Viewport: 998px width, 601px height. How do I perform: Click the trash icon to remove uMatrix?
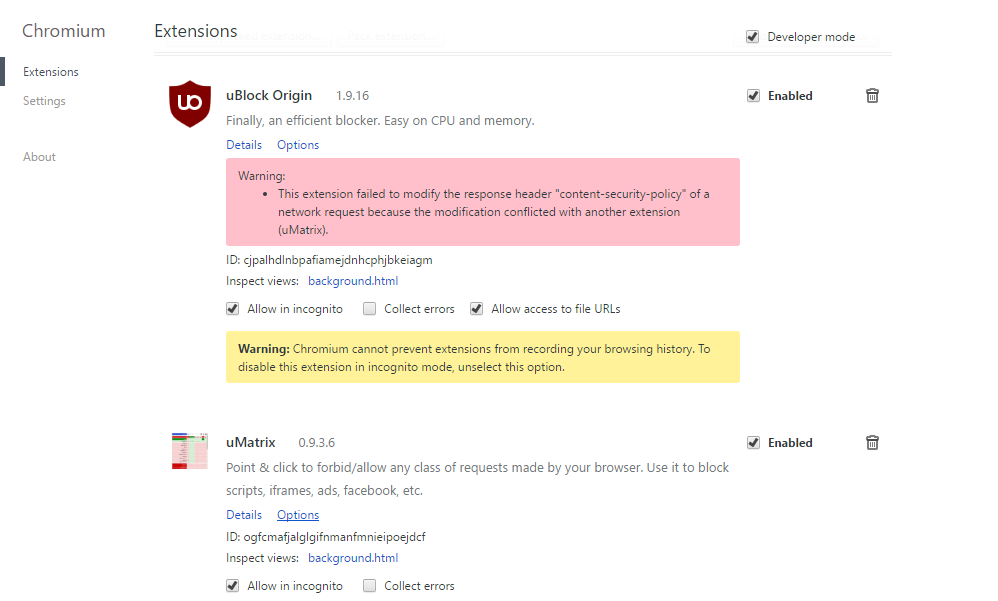(872, 442)
